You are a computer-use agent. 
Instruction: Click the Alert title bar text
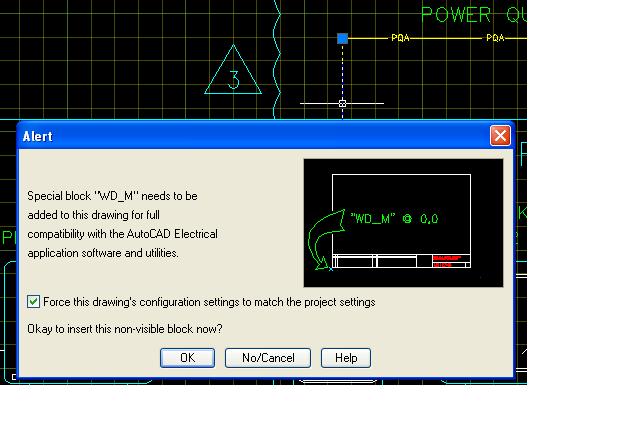37,136
